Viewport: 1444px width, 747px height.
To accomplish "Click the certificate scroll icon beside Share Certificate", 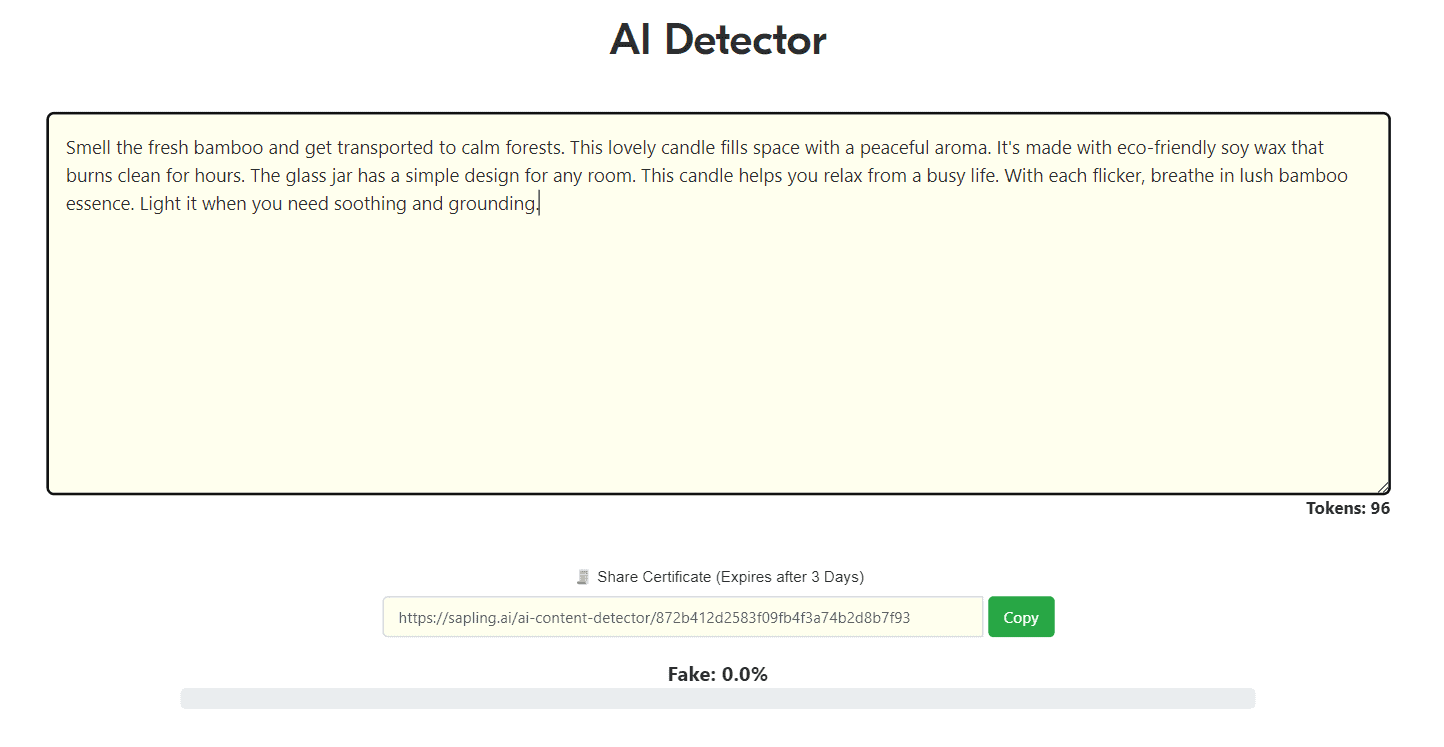I will [x=583, y=577].
